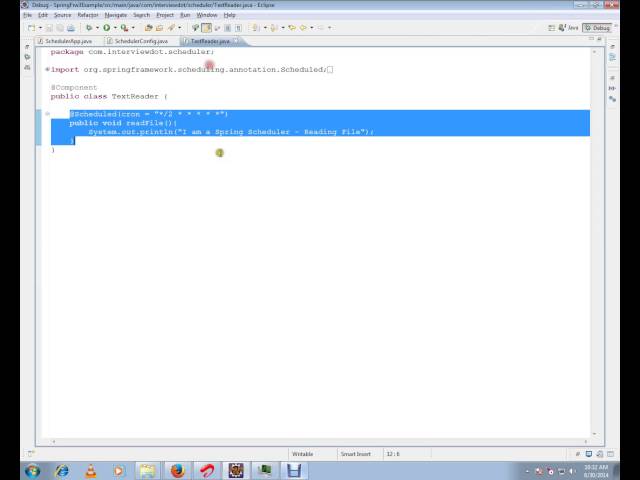This screenshot has height=480, width=640.
Task: Open the Breakpoints view icon in right trim
Action: click(x=612, y=99)
